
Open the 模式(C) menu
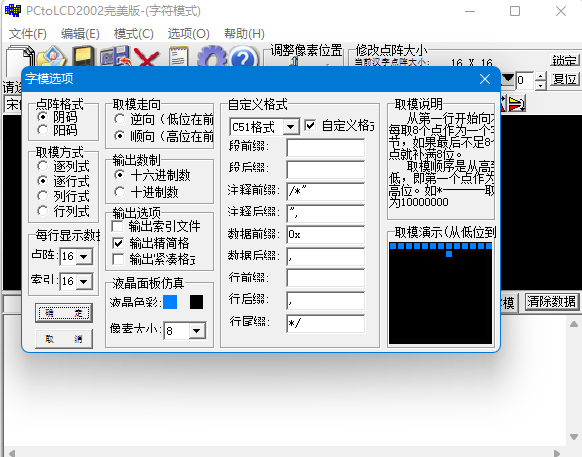coord(134,34)
